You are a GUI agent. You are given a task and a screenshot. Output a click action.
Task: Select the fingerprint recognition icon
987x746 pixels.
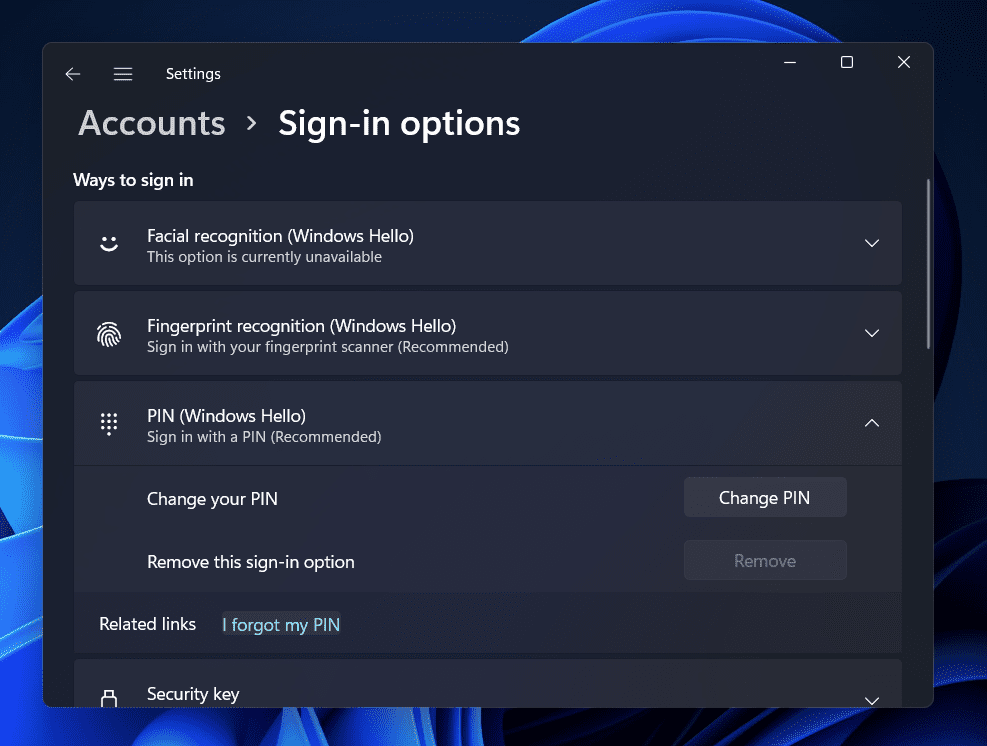tap(109, 333)
